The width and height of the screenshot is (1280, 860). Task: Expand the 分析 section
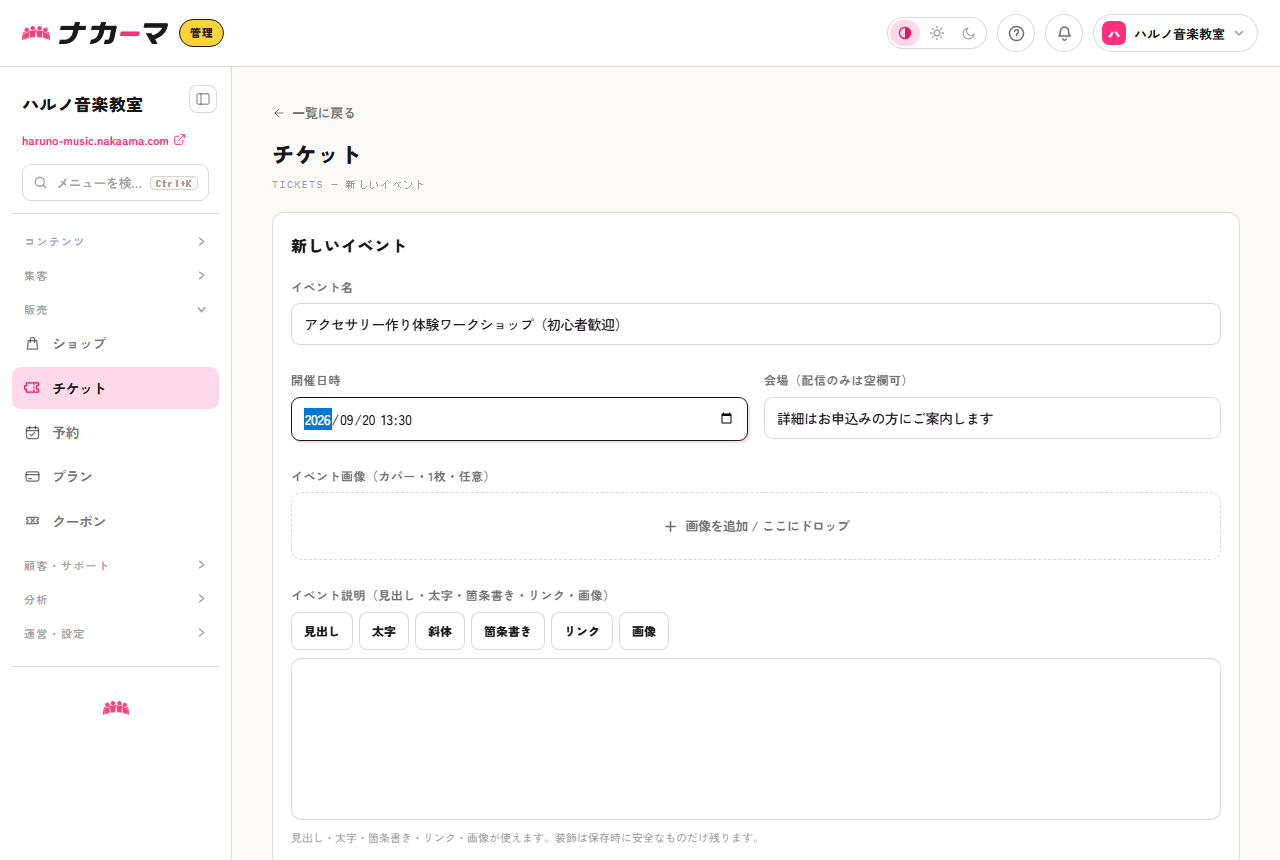point(115,600)
